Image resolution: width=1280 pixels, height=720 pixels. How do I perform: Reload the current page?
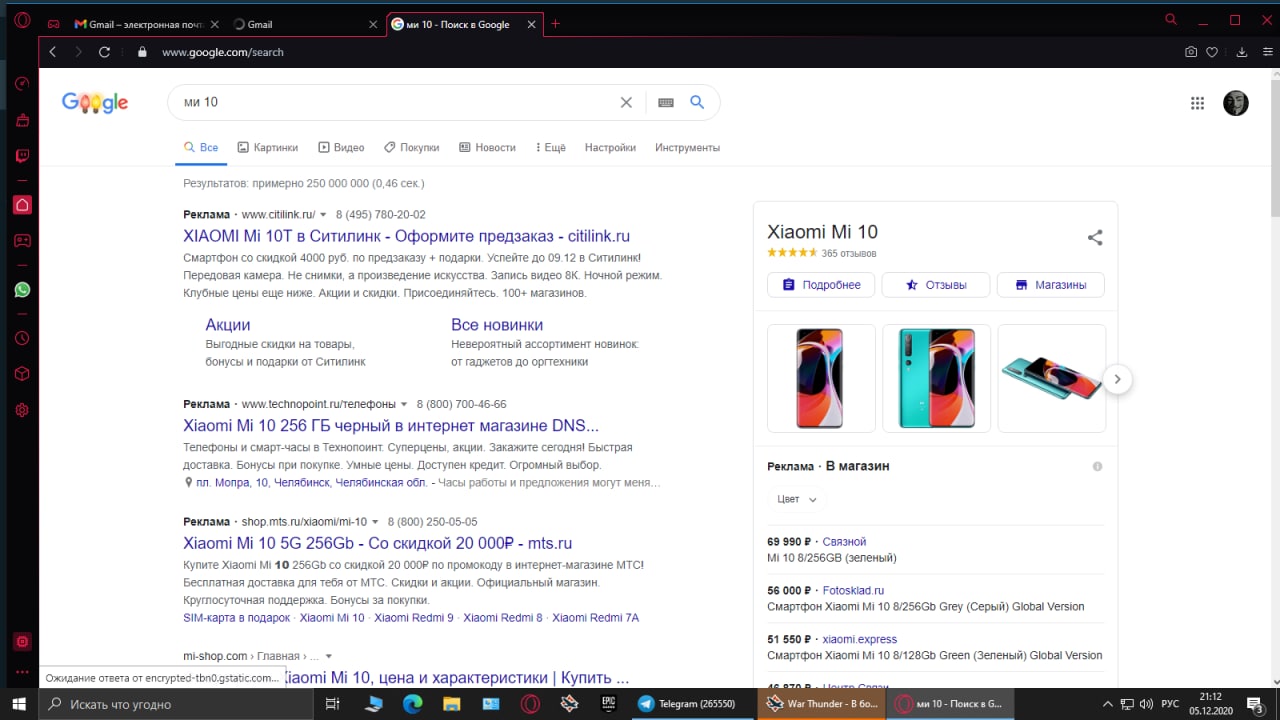(x=104, y=52)
